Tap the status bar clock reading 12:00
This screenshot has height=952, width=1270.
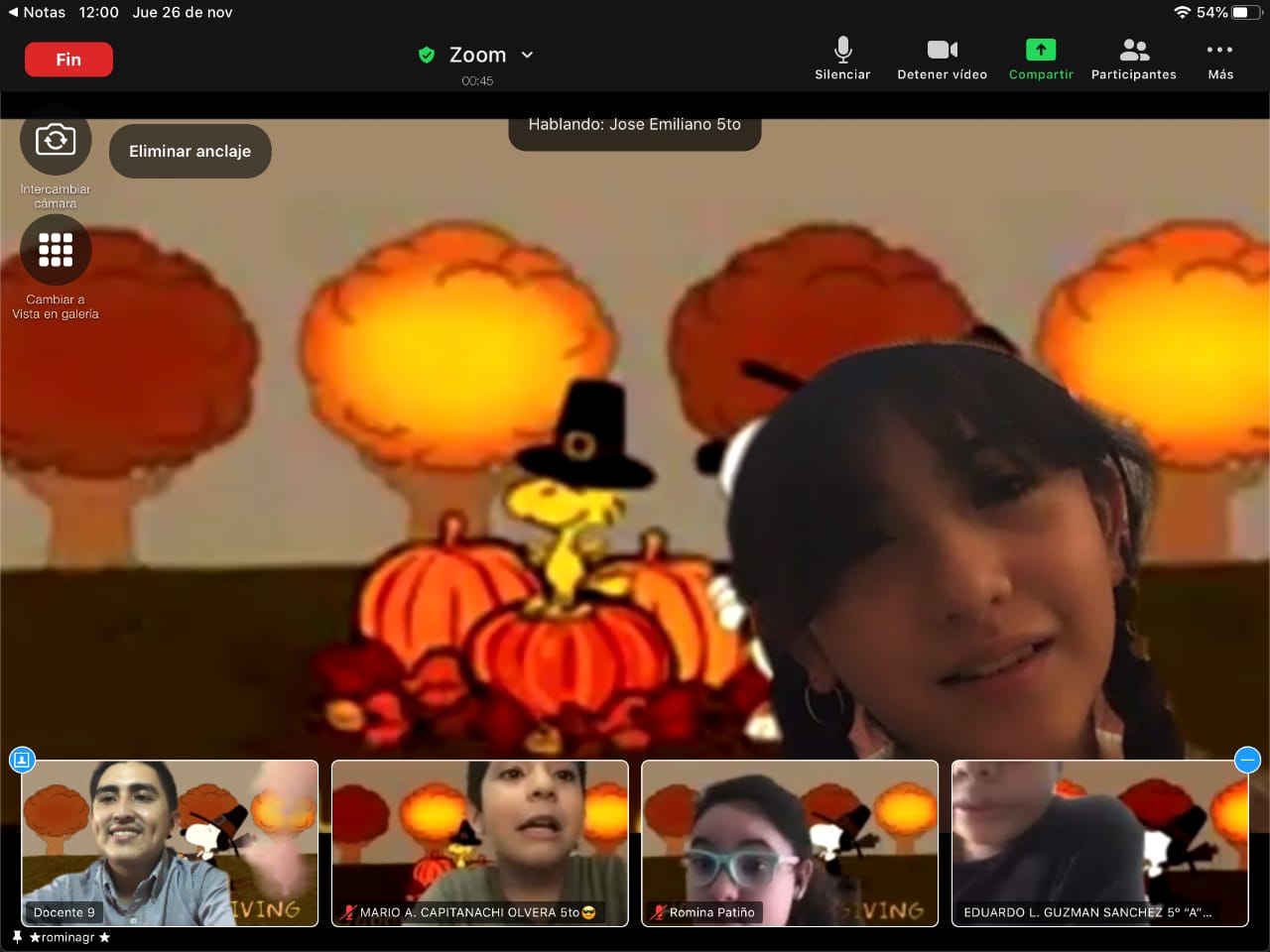pos(98,12)
